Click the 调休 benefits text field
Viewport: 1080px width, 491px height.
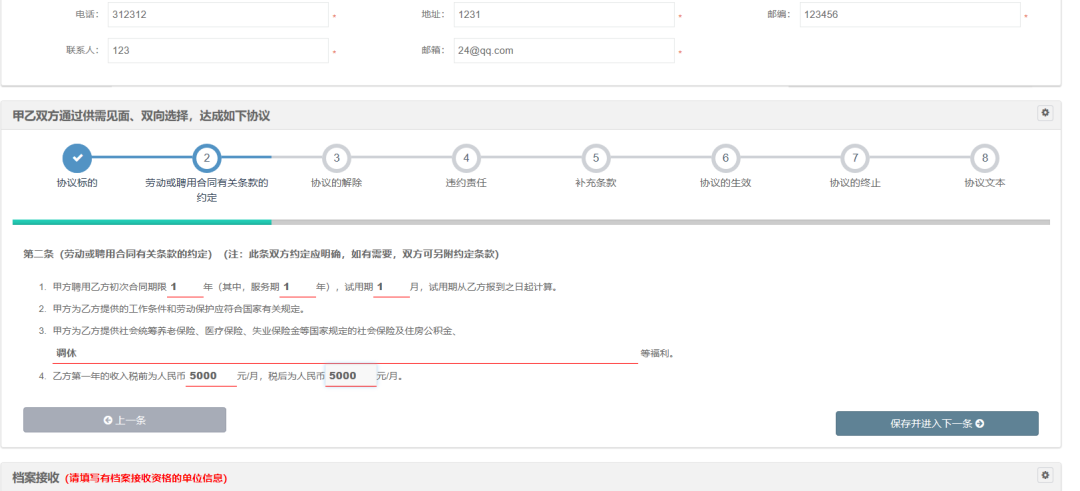click(345, 353)
